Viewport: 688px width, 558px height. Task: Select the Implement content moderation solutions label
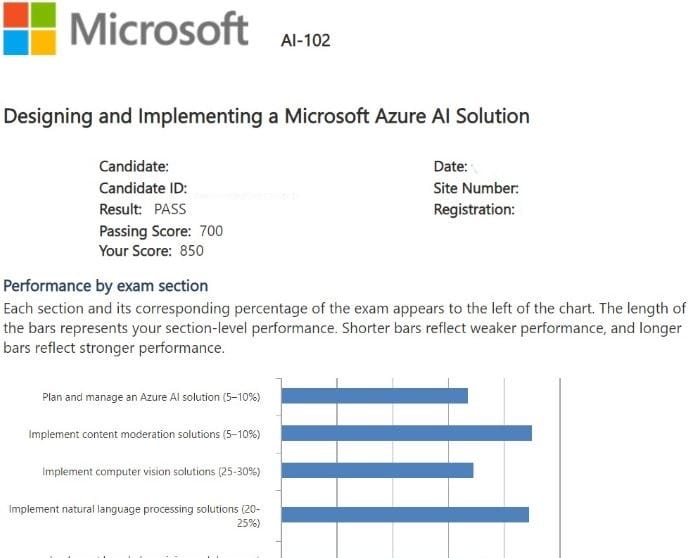(144, 434)
